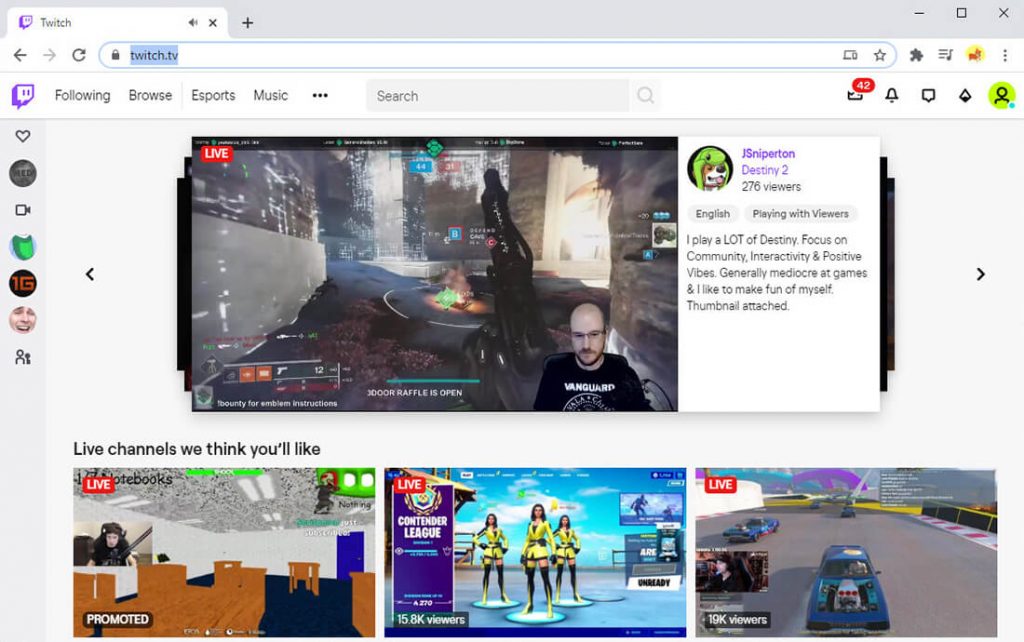Click the "276 viewers" text
This screenshot has height=642, width=1024.
click(x=771, y=187)
